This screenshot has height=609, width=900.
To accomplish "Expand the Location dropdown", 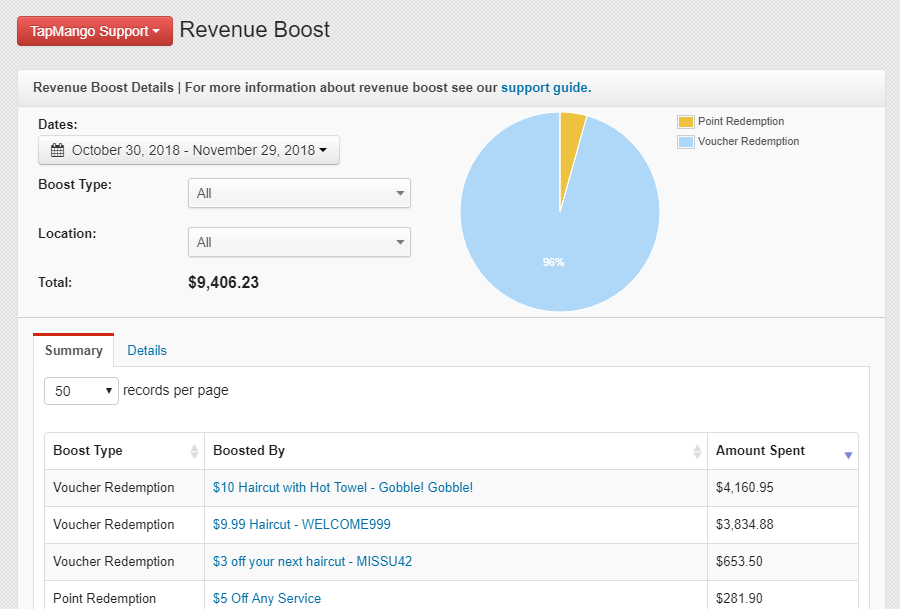I will point(299,242).
